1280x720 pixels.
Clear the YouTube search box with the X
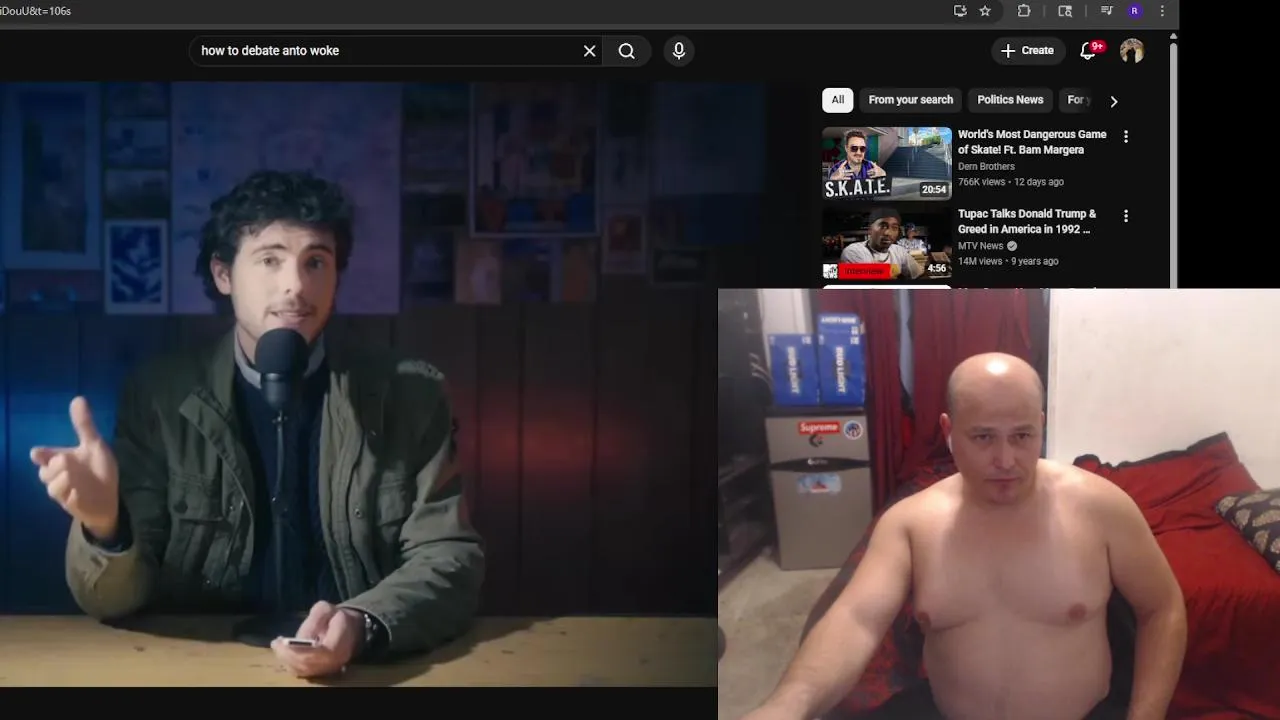click(x=589, y=51)
